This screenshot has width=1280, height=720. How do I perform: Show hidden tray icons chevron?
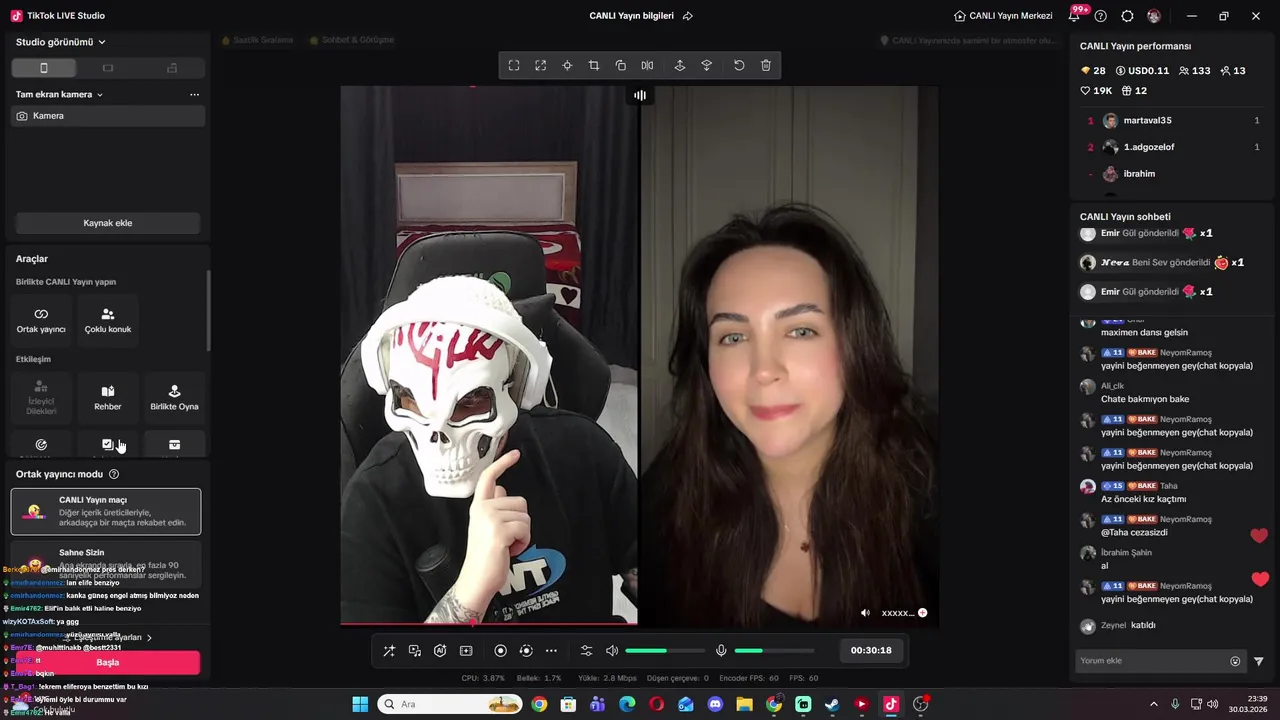pyautogui.click(x=1154, y=704)
